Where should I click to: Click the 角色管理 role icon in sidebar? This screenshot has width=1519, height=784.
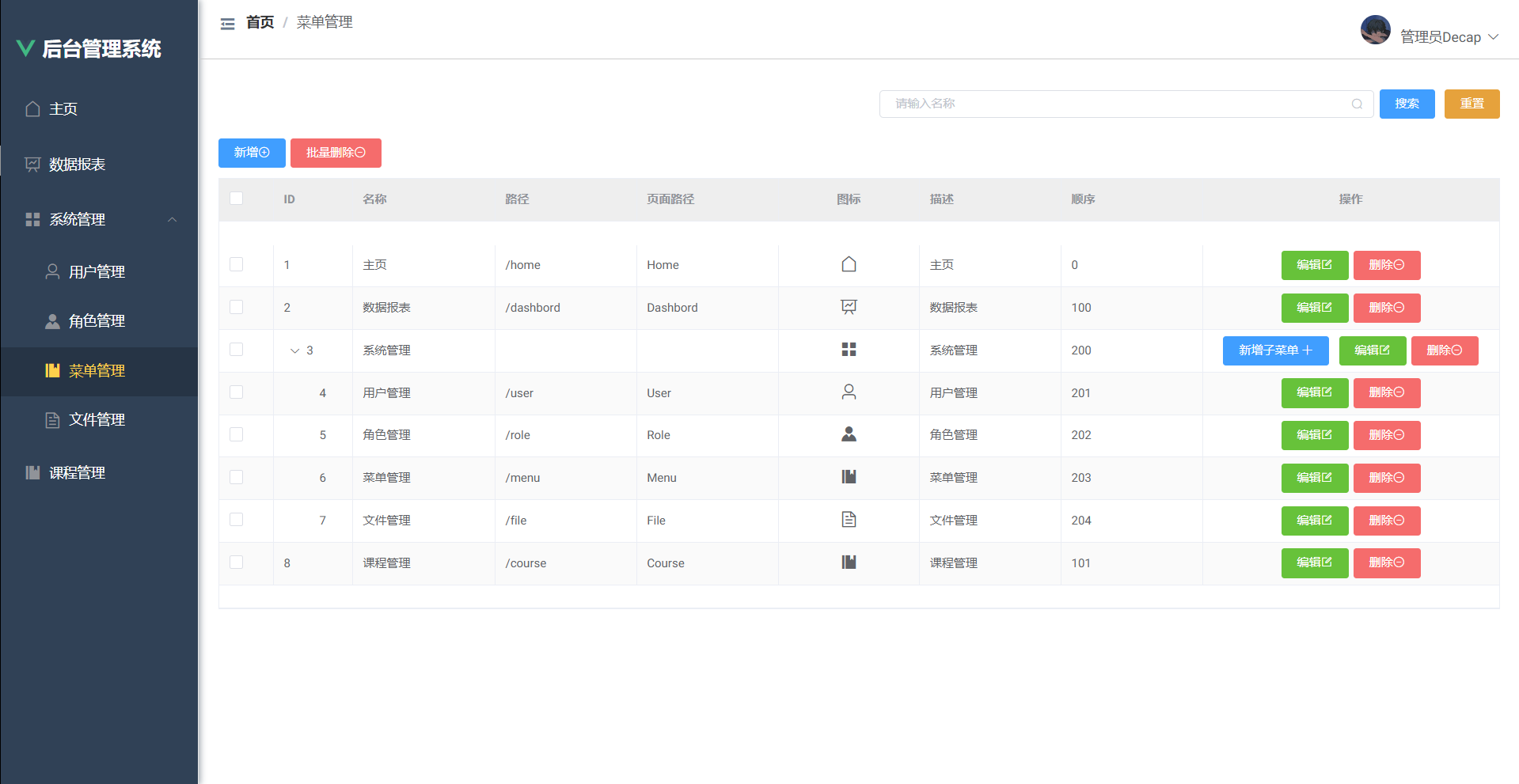point(52,320)
